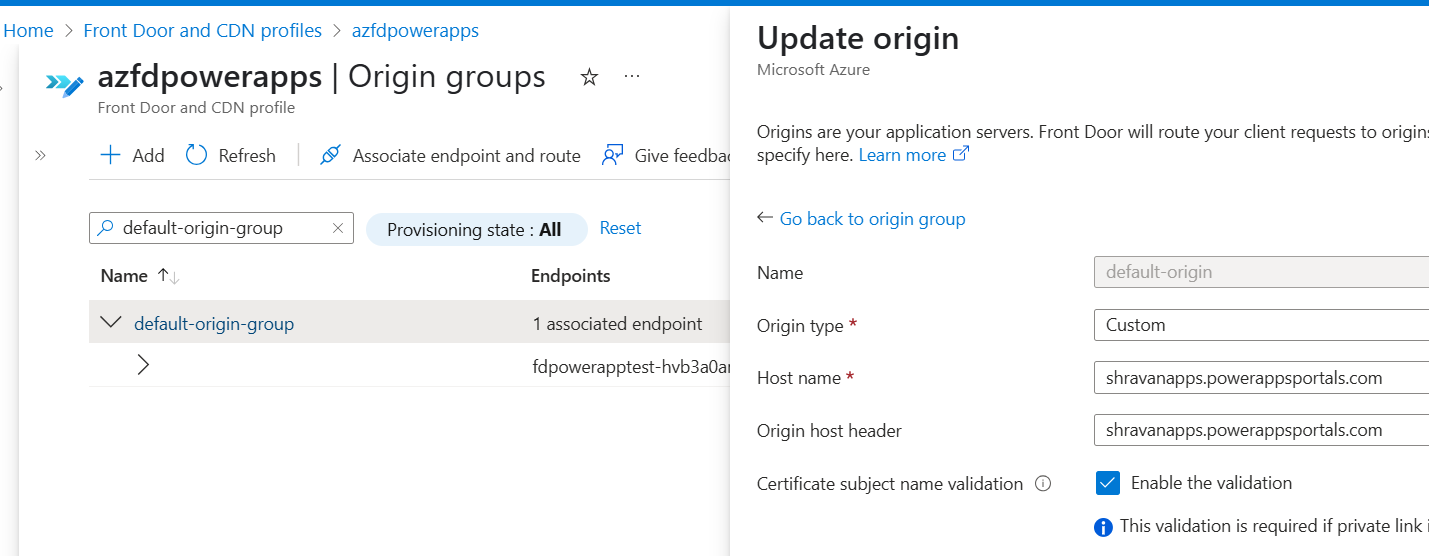Open the Origin type dropdown
The width and height of the screenshot is (1429, 556).
pyautogui.click(x=1262, y=325)
